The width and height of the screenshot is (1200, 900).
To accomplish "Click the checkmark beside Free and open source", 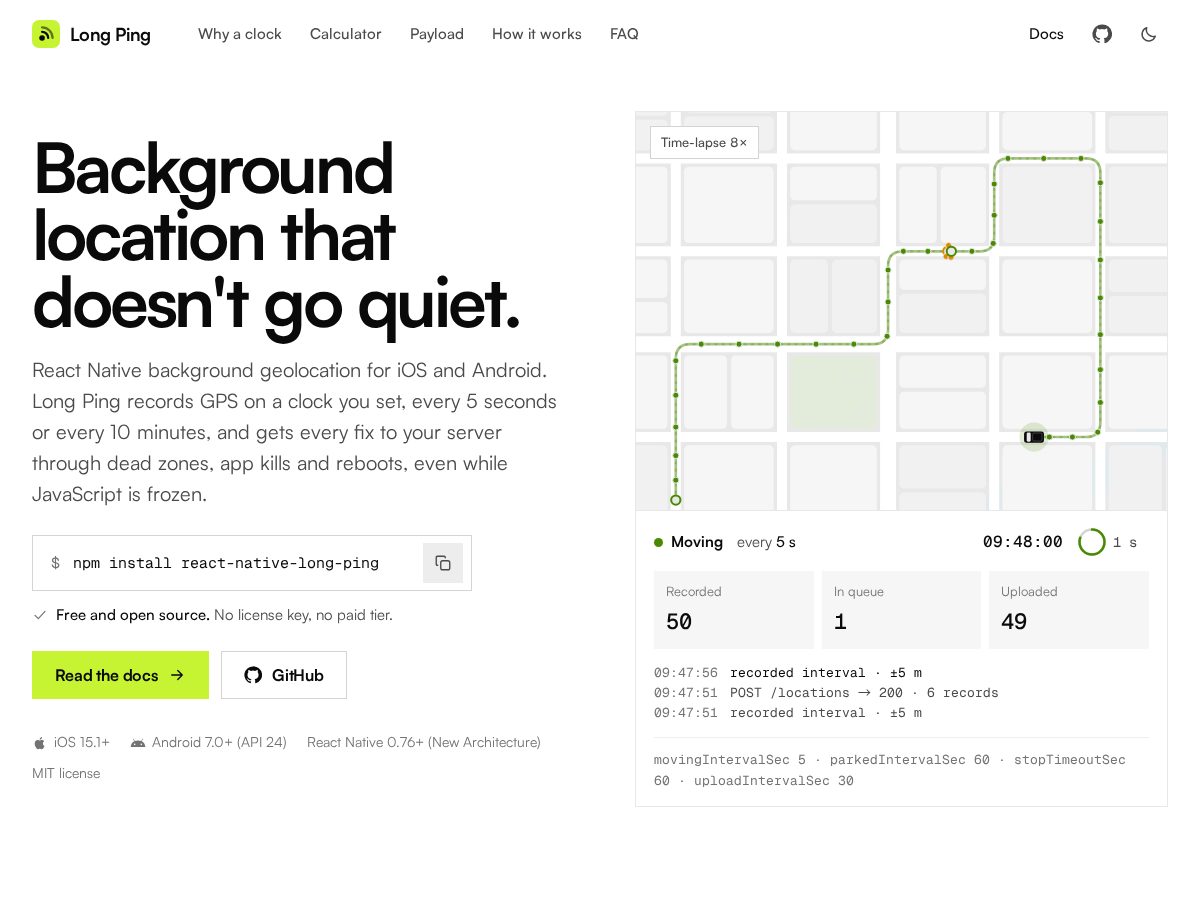I will [x=40, y=615].
